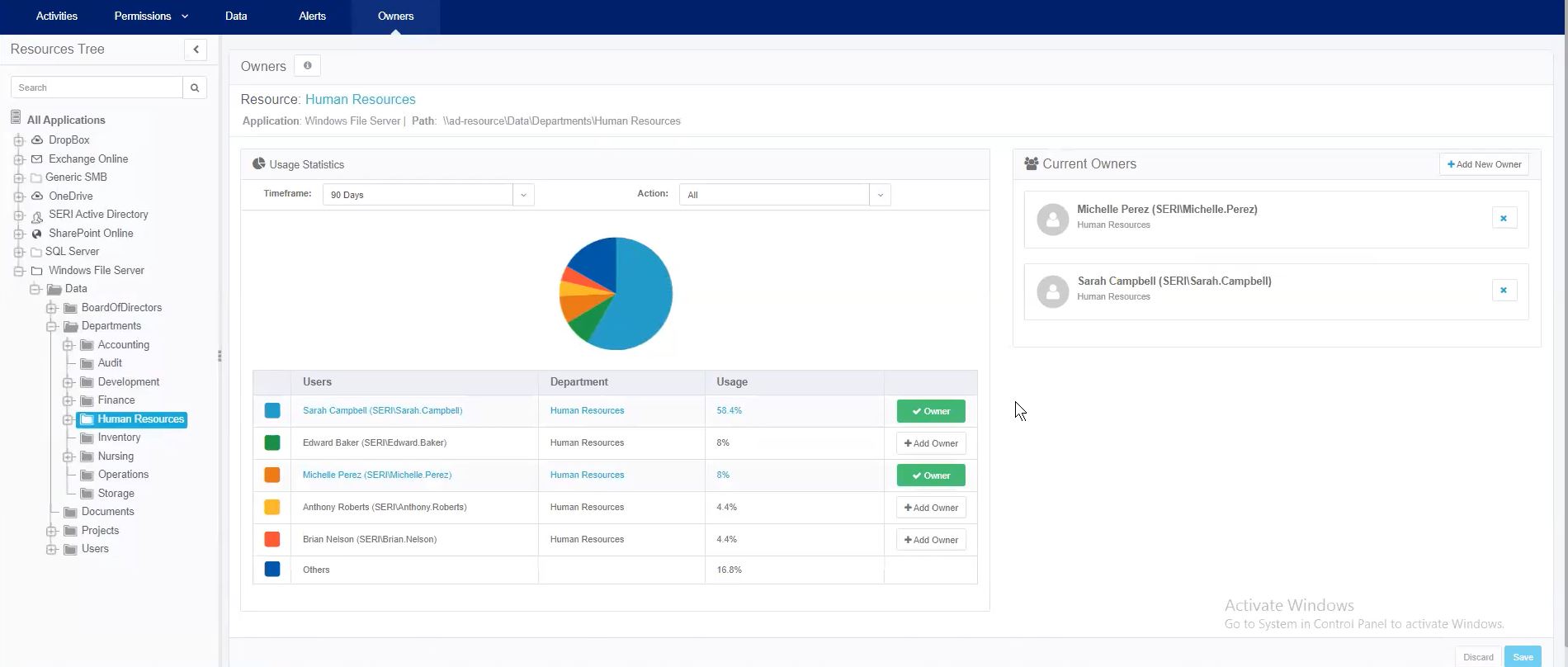The height and width of the screenshot is (667, 1568).
Task: Click the search magnifier icon
Action: 195,88
